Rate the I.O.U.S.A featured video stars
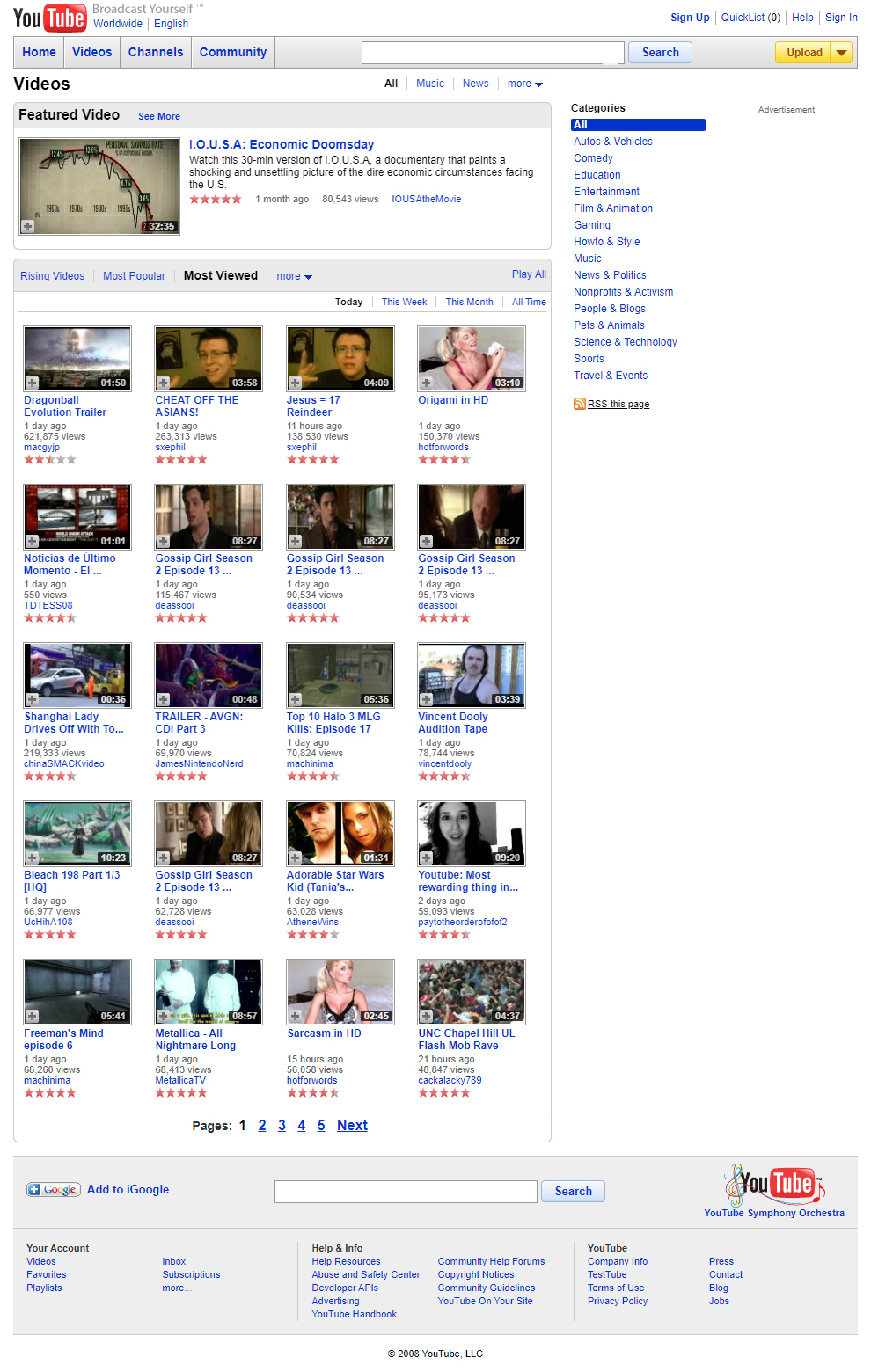Screen dimensions: 871x1372 (x=216, y=200)
